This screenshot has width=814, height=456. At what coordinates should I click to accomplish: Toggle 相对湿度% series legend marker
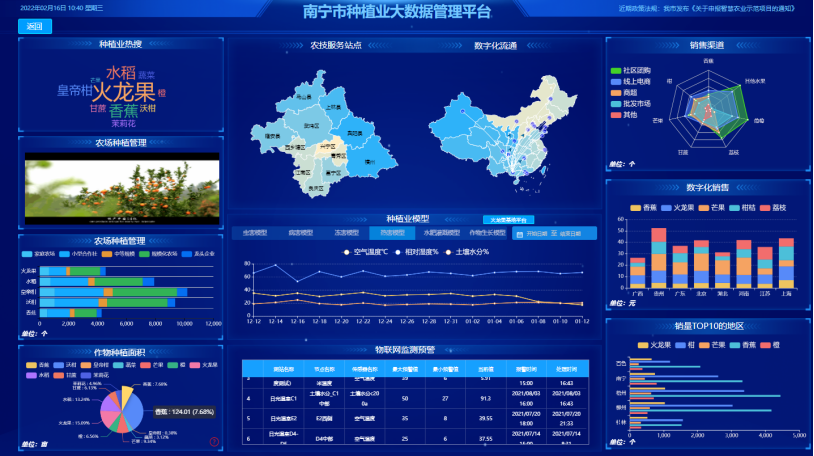click(x=398, y=252)
